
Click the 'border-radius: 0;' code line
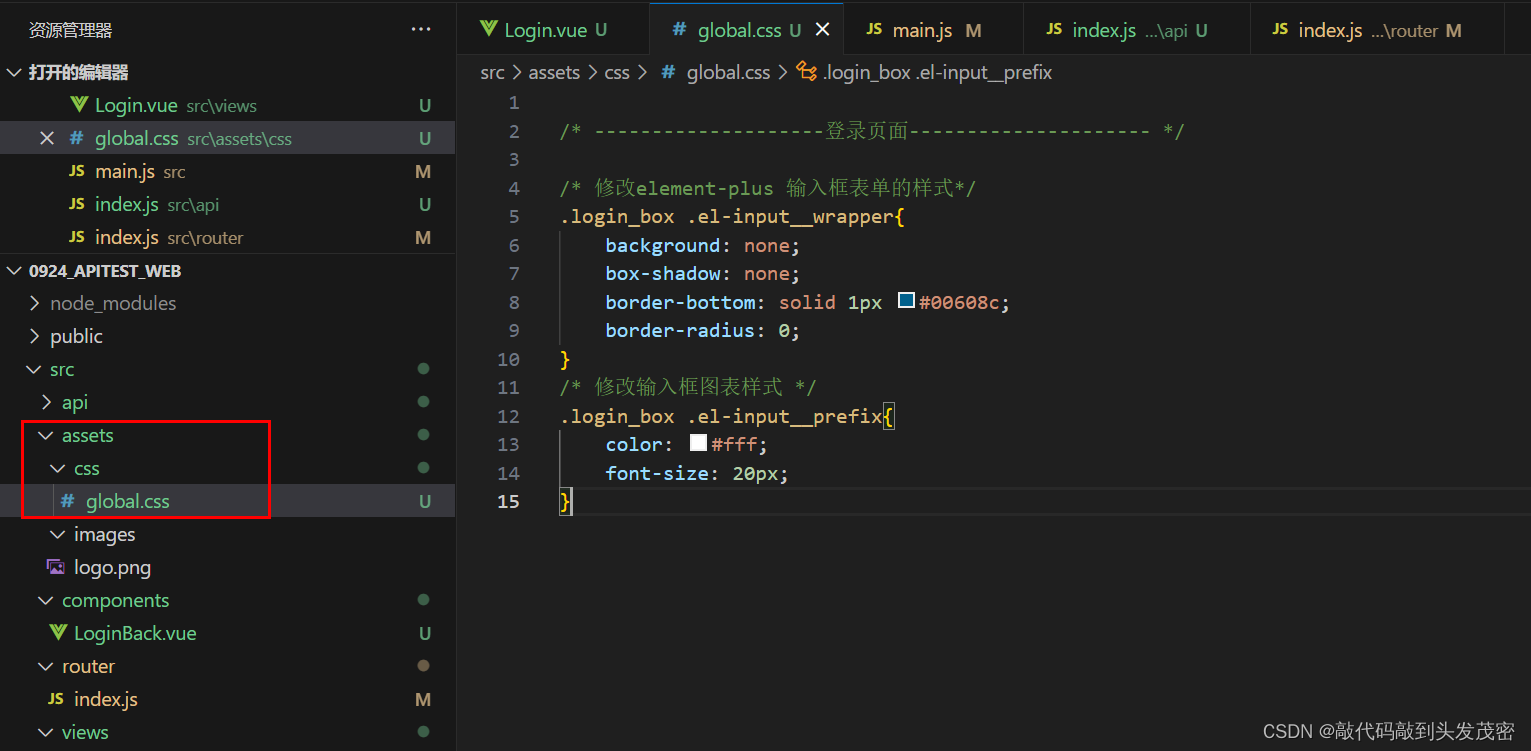click(x=703, y=330)
